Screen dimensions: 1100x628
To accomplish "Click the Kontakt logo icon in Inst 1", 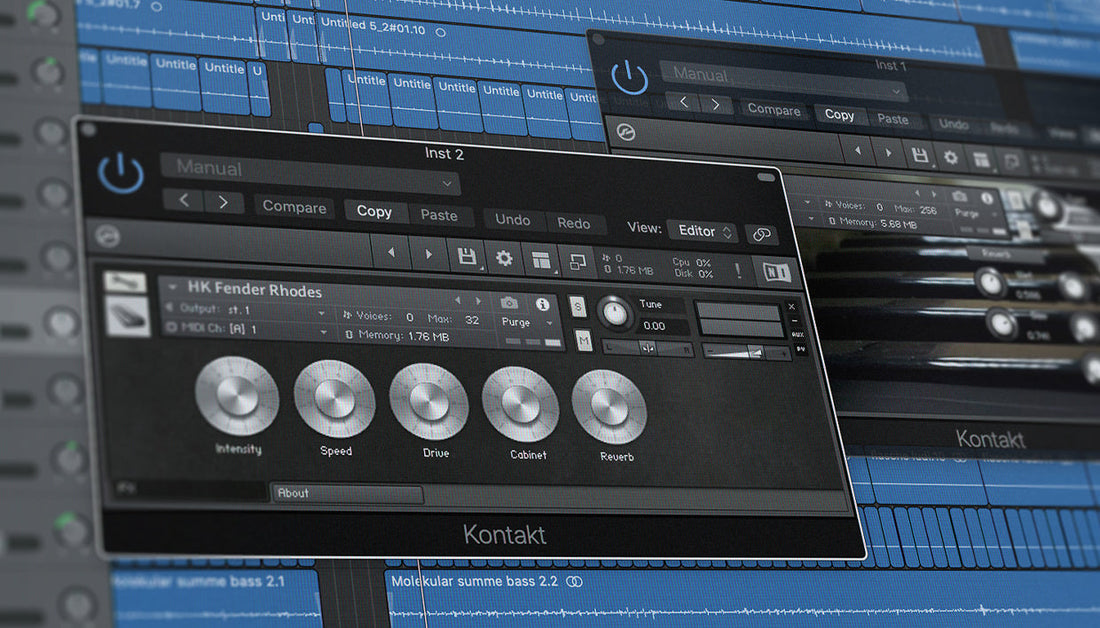I will 626,131.
